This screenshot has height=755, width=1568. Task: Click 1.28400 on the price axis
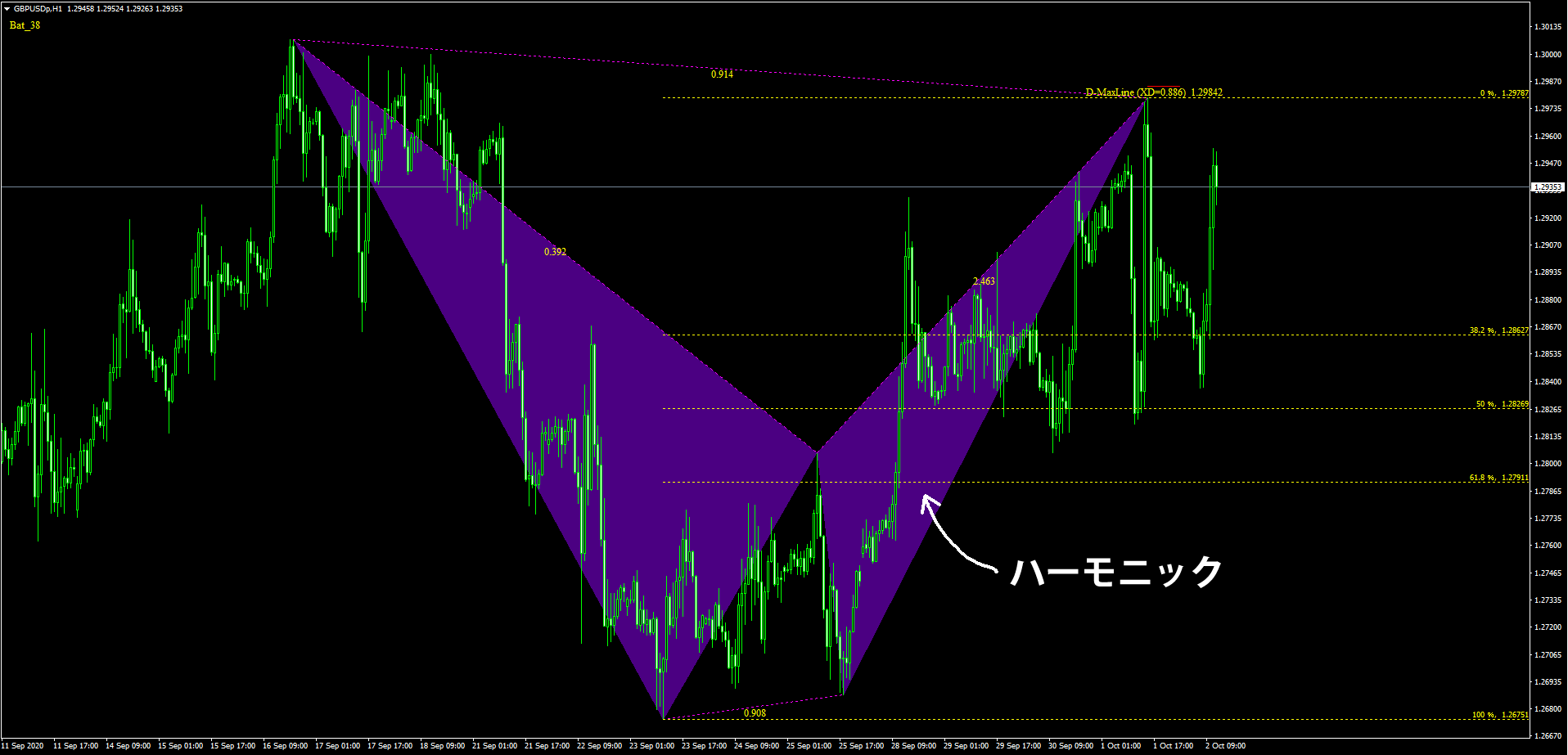click(1548, 382)
